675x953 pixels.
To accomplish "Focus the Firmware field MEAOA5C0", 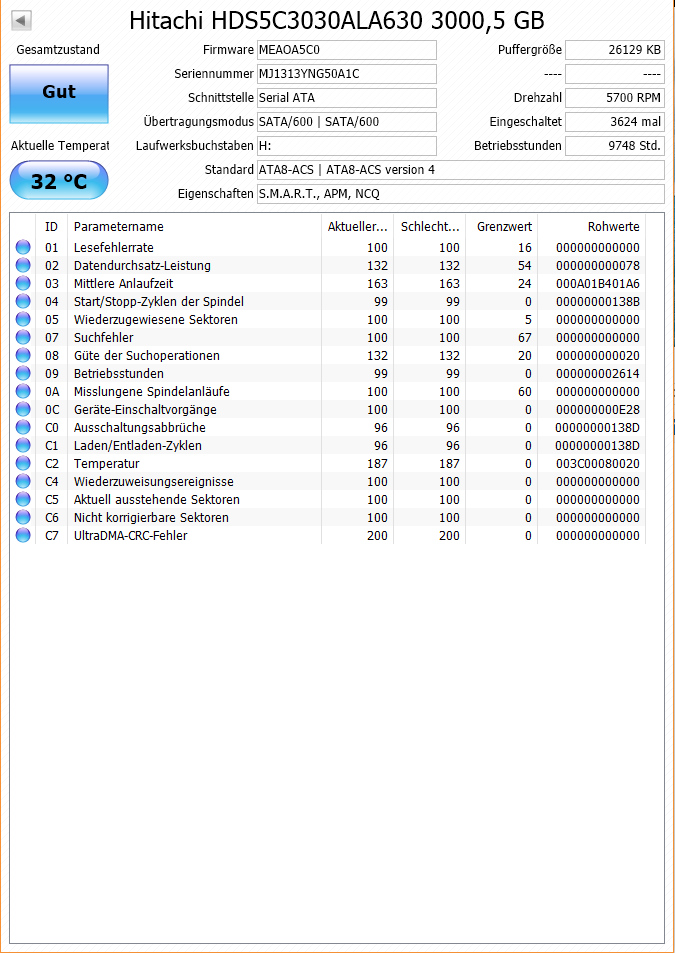I will [347, 50].
